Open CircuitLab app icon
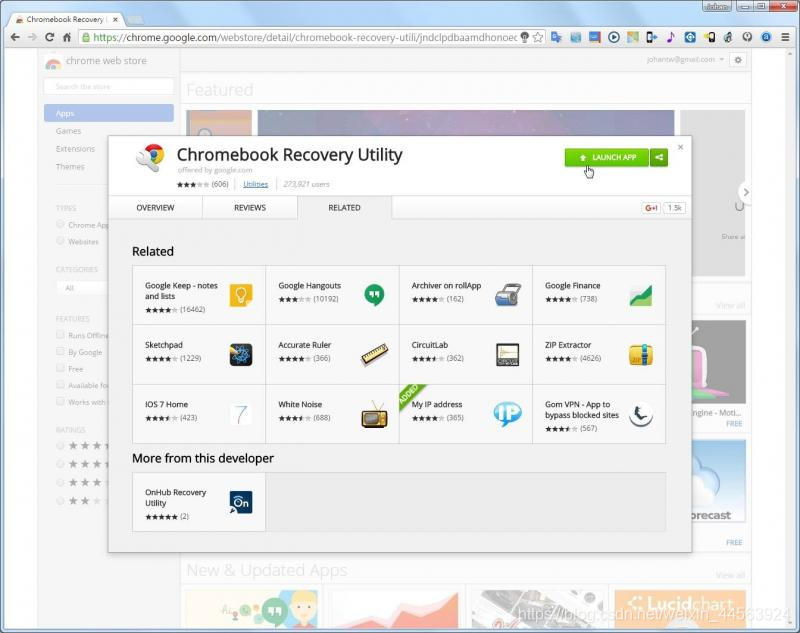Viewport: 800px width, 633px height. [x=508, y=355]
